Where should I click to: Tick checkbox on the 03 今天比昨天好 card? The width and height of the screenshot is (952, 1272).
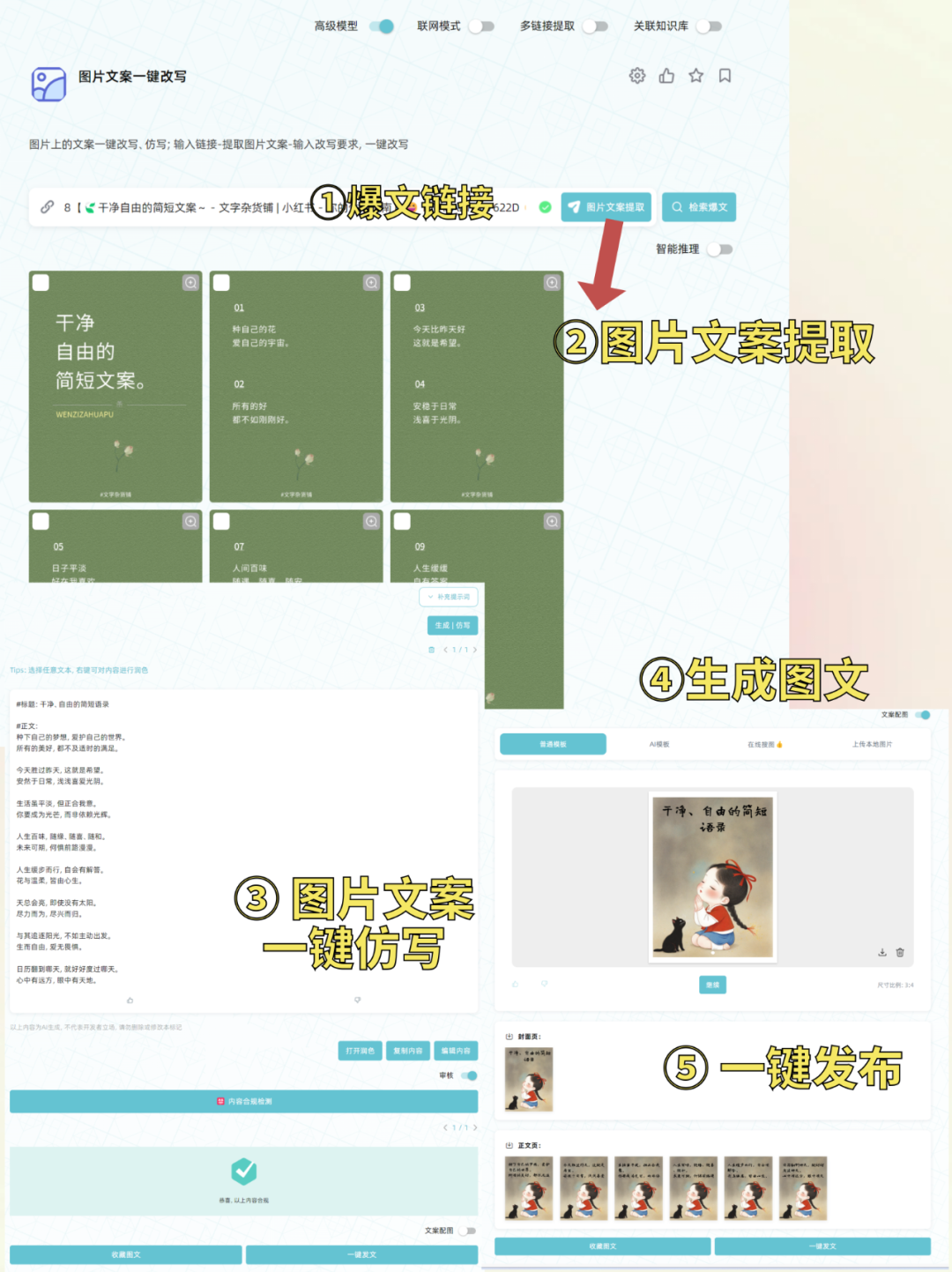pos(402,282)
